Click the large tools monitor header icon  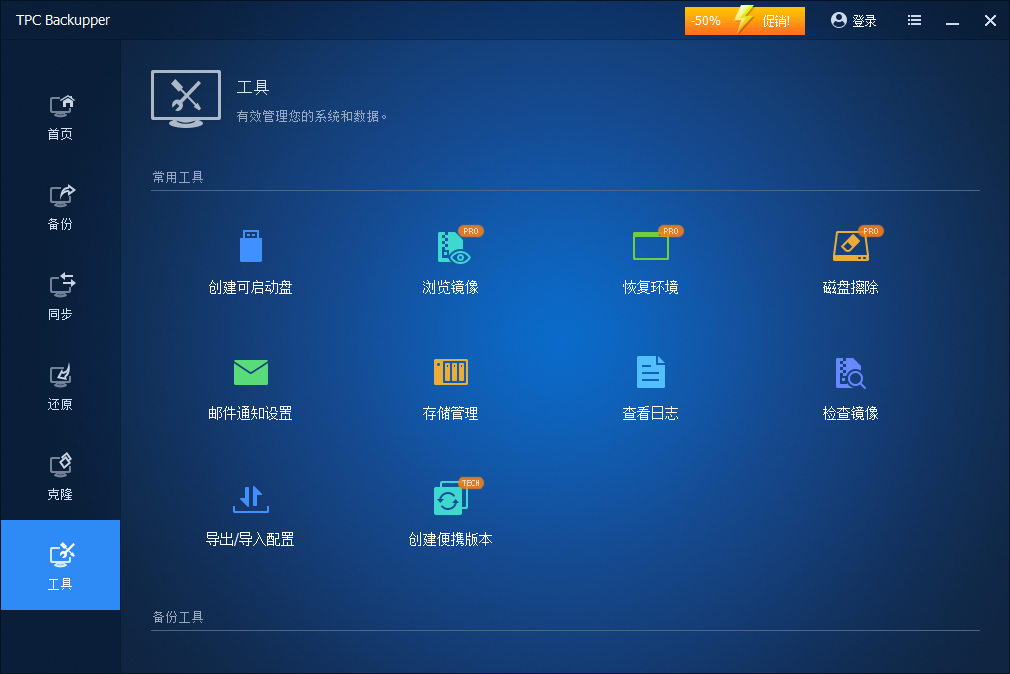coord(186,99)
